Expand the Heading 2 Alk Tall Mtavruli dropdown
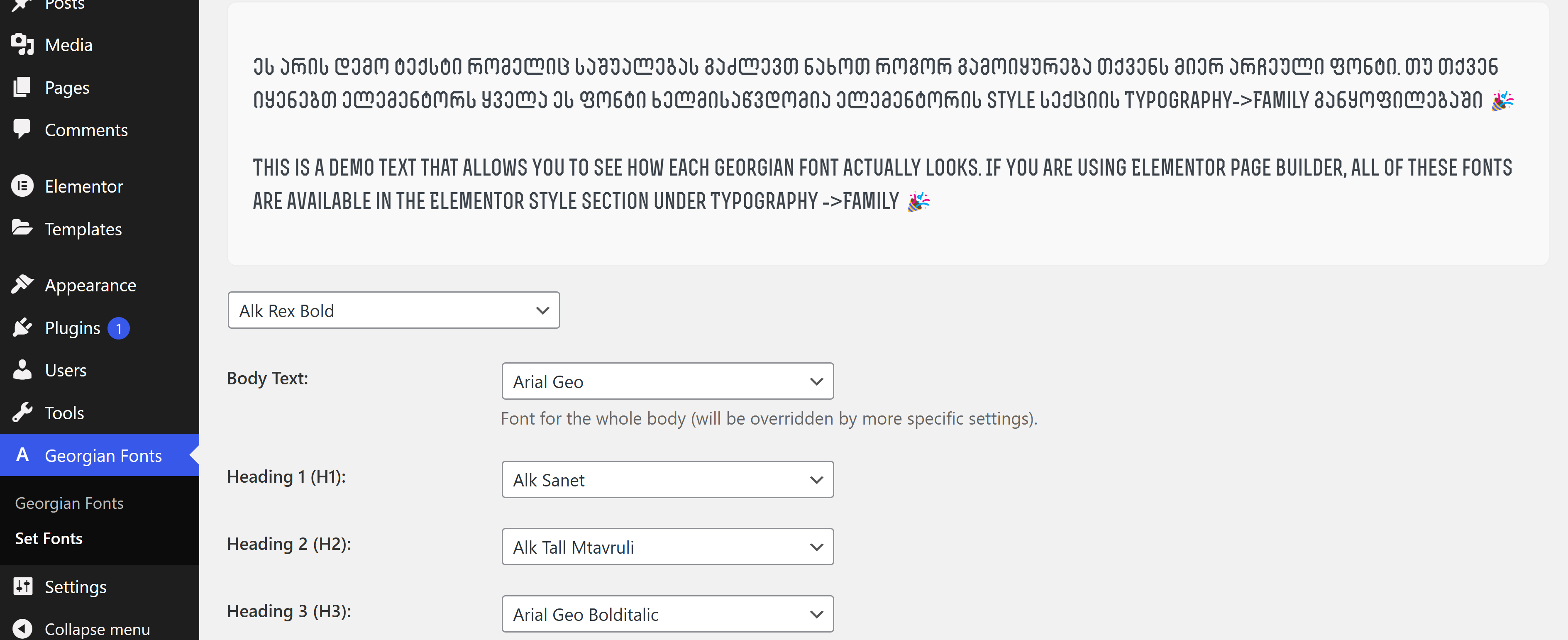Viewport: 1568px width, 640px height. click(x=667, y=547)
